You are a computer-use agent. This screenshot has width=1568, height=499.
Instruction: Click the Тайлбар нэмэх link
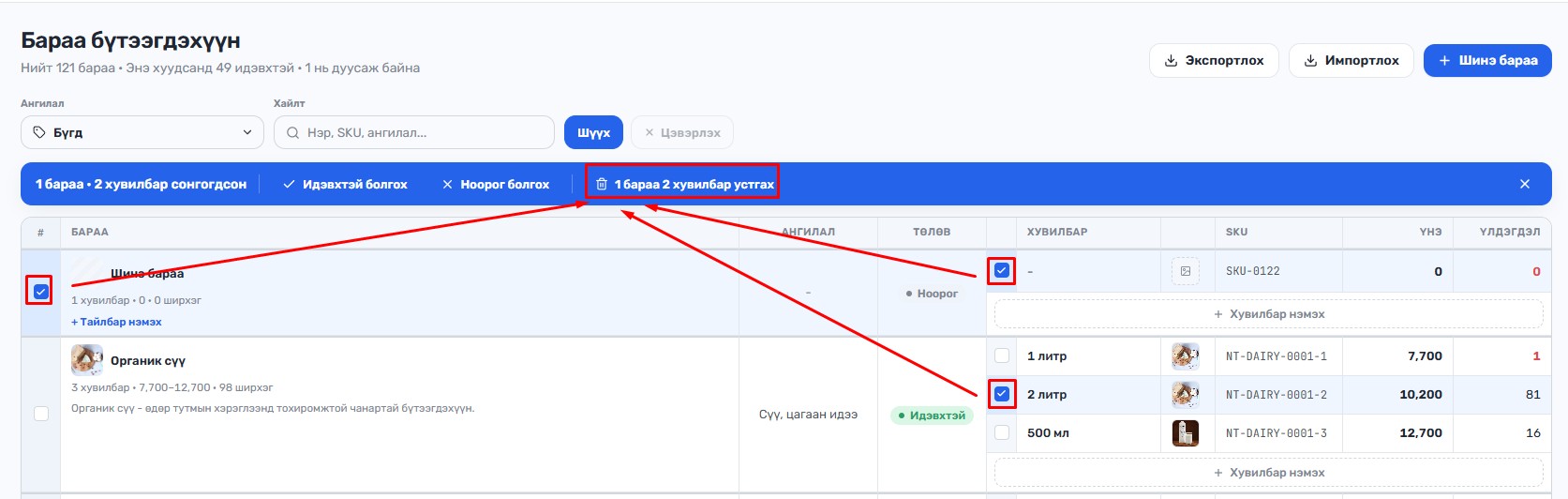point(116,322)
